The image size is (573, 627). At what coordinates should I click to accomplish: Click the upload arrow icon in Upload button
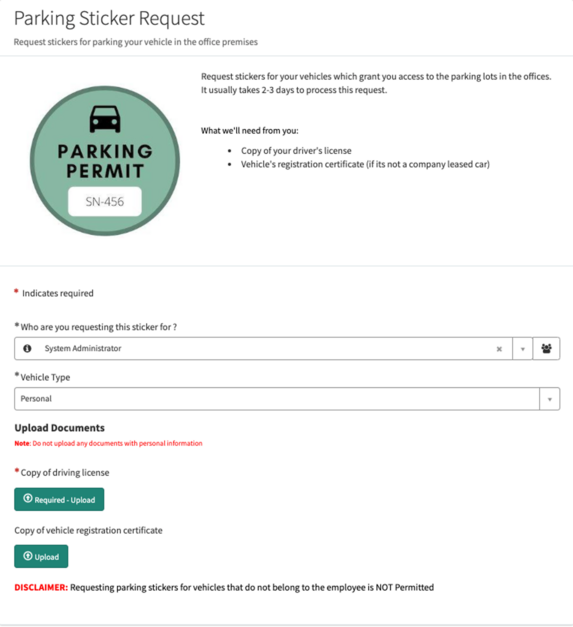(x=28, y=556)
